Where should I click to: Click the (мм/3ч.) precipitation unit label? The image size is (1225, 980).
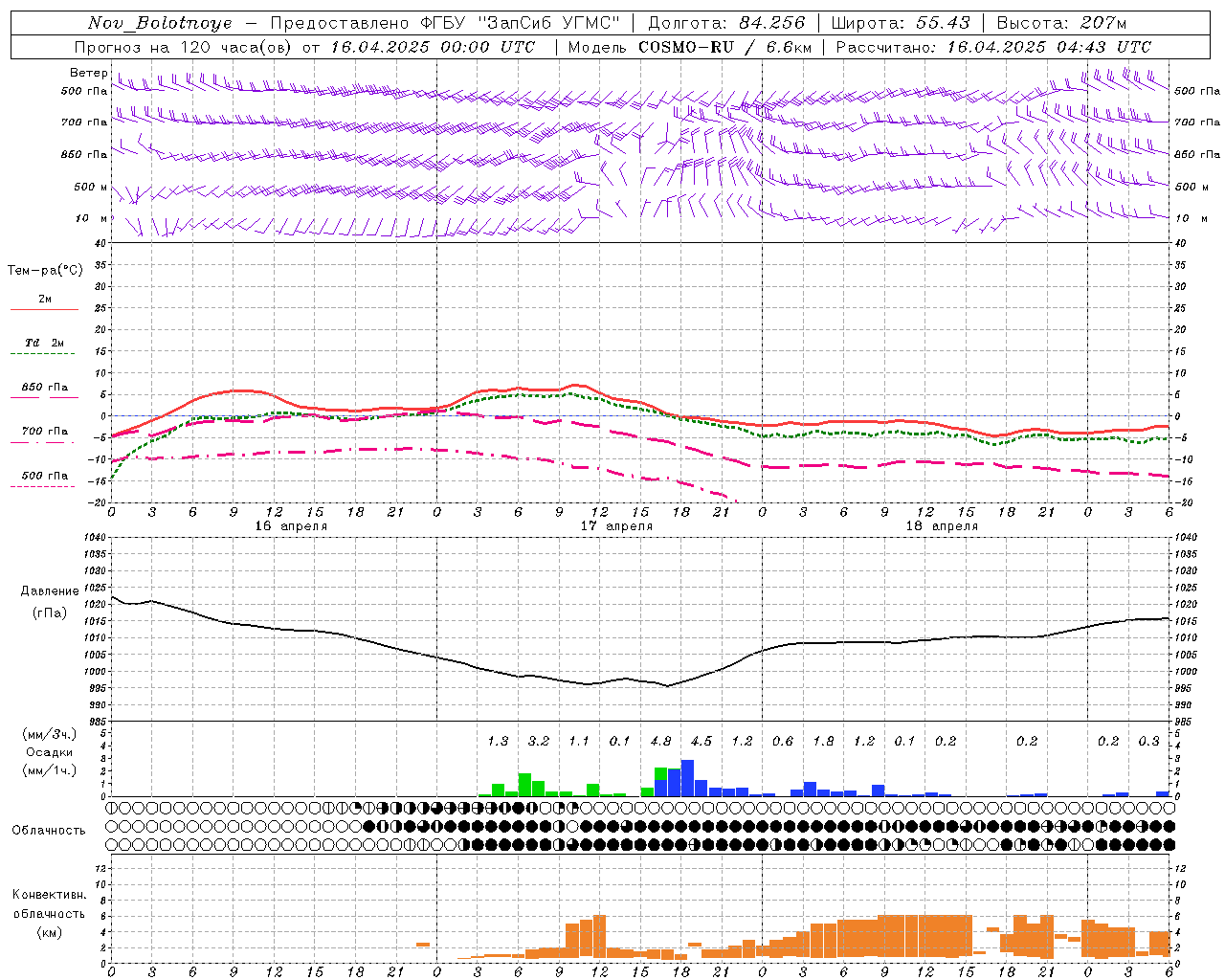coord(49,734)
